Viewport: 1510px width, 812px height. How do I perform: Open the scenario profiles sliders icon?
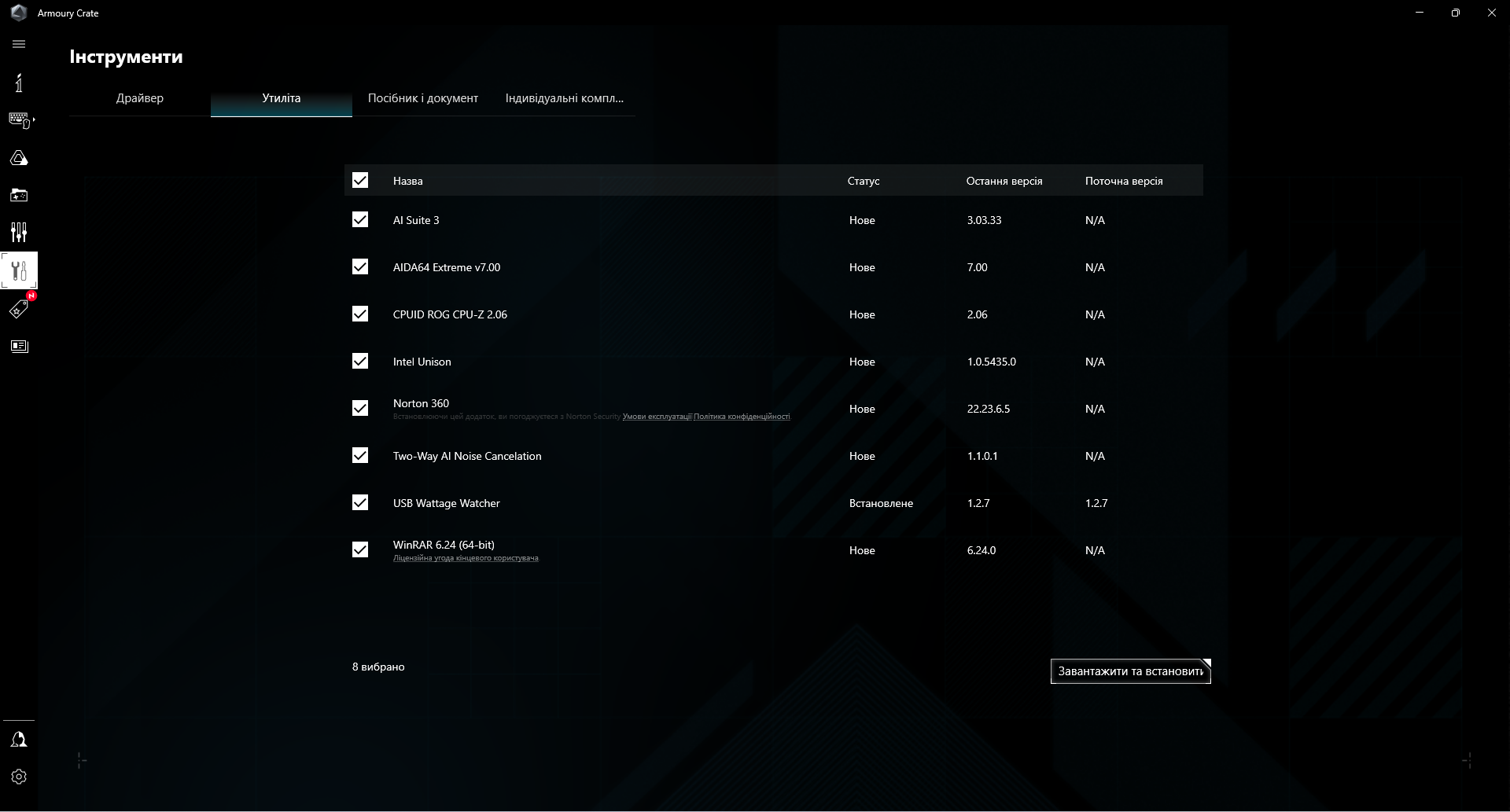(x=18, y=232)
